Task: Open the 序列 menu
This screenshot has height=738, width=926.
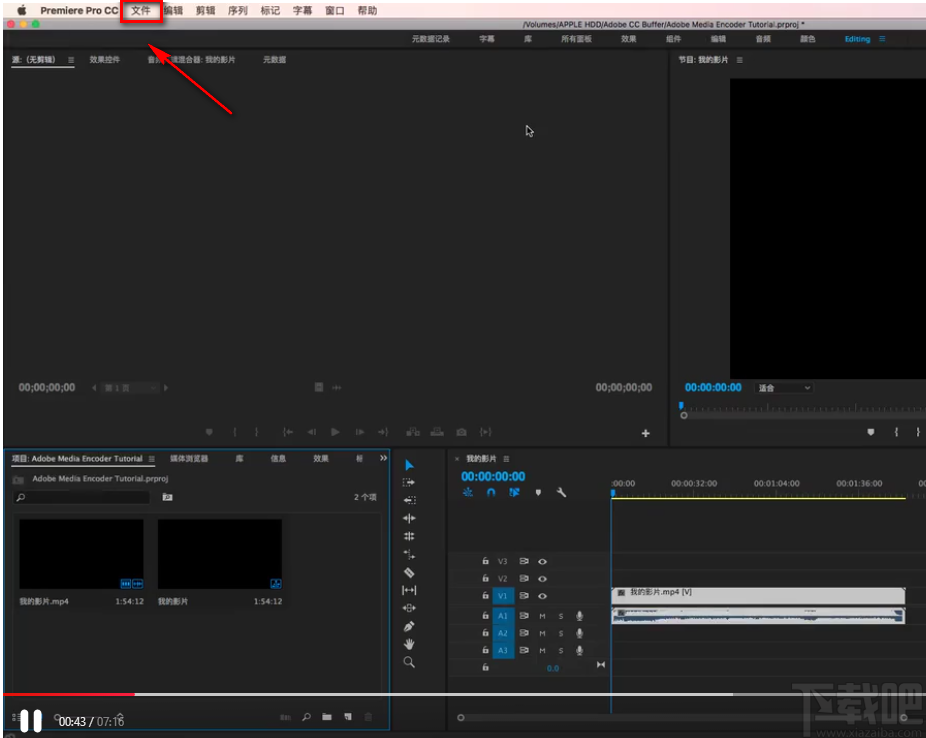Action: (238, 11)
